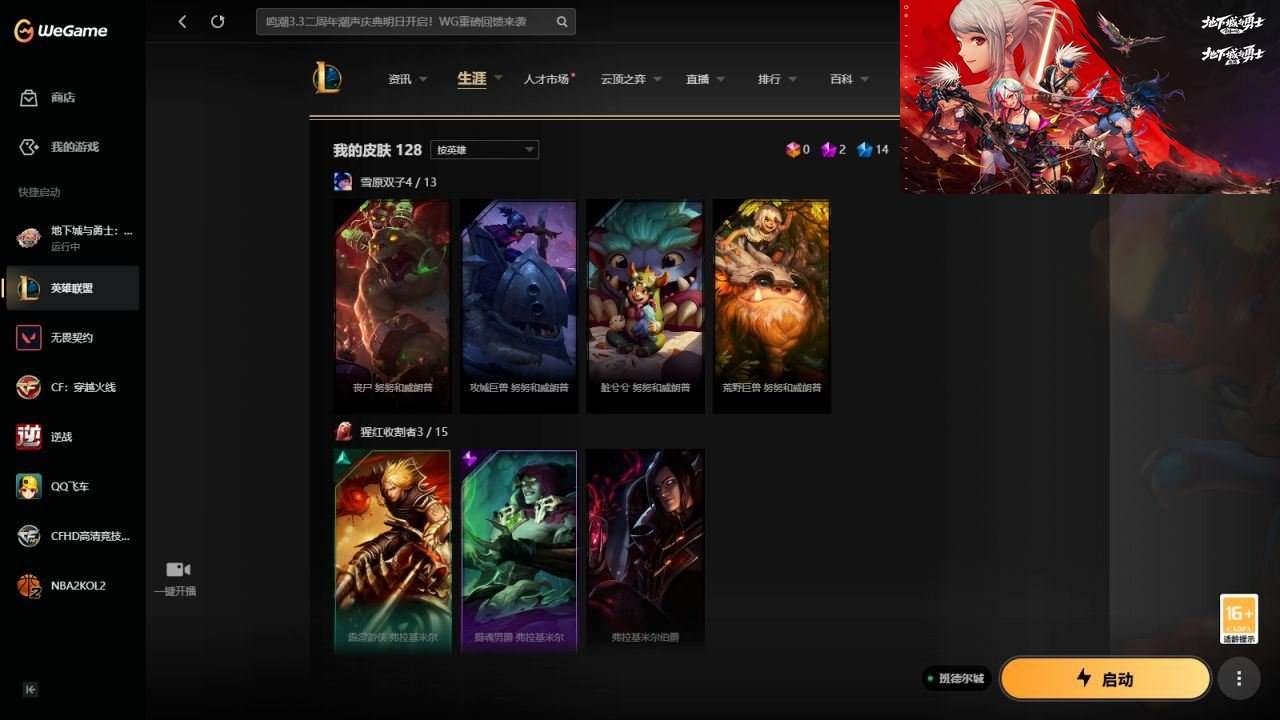Expand the 资讯 menu

(408, 79)
